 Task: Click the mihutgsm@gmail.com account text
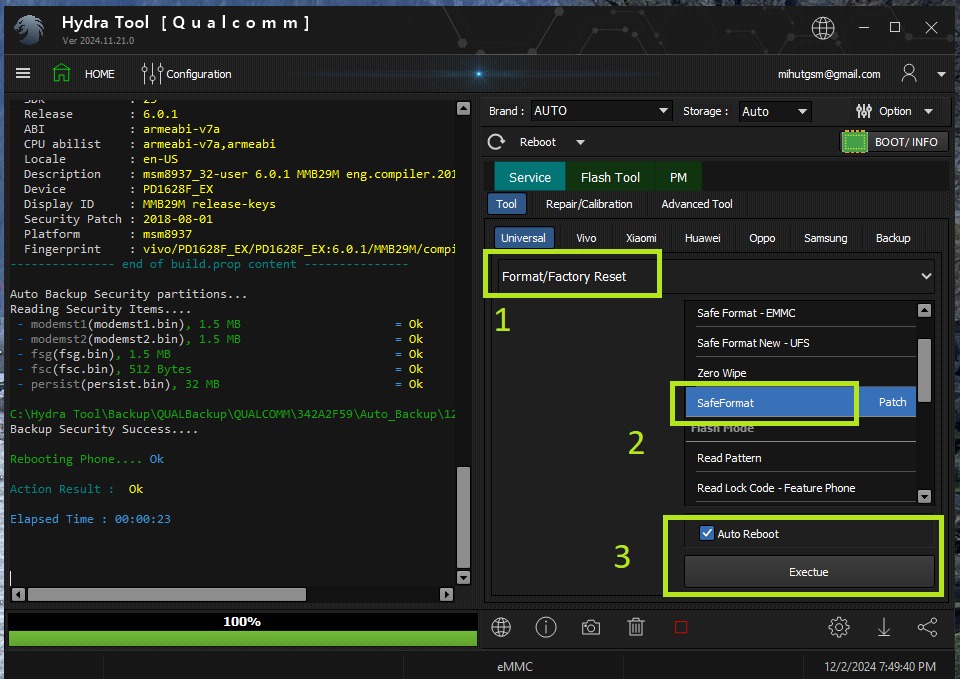829,74
